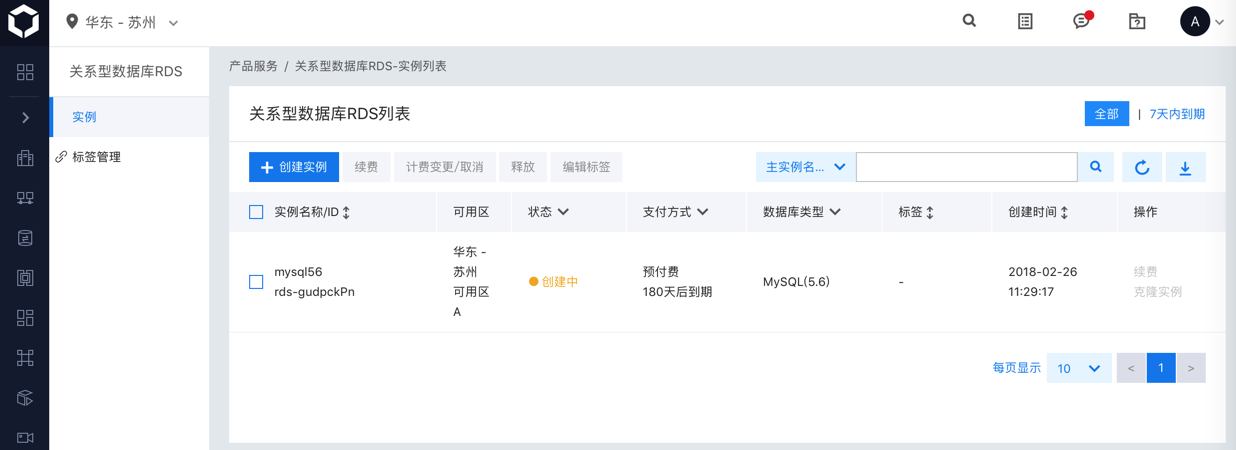The height and width of the screenshot is (450, 1236).
Task: Open the rows-per-page dropdown showing 10
Action: point(1078,368)
